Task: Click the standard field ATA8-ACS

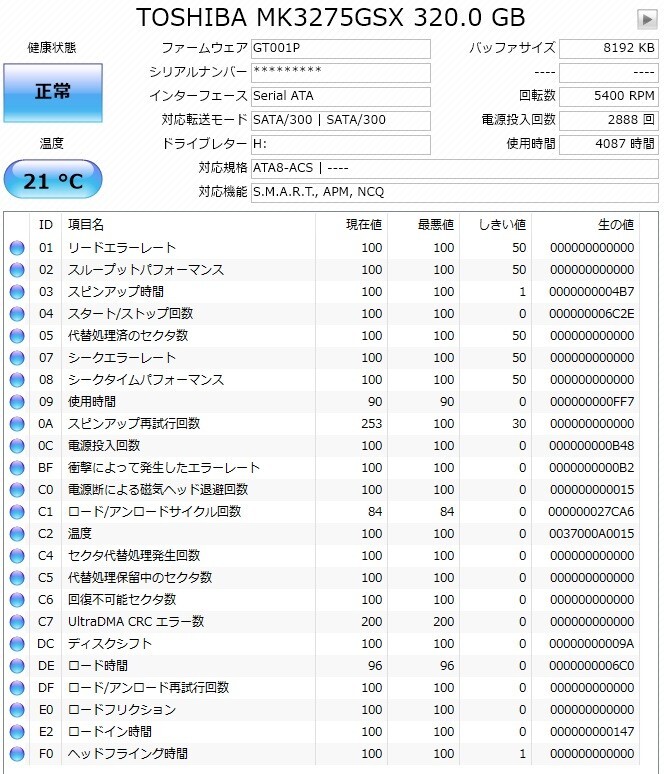Action: click(455, 168)
